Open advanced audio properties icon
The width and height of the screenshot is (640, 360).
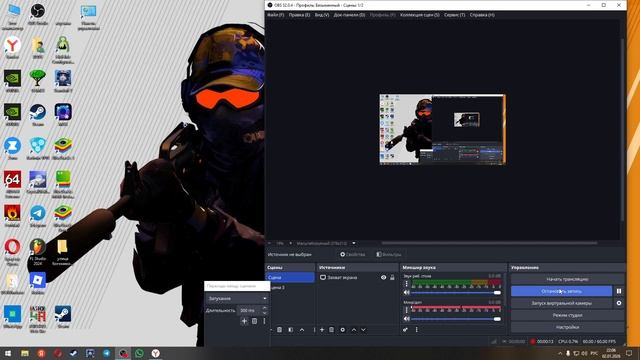(405, 330)
